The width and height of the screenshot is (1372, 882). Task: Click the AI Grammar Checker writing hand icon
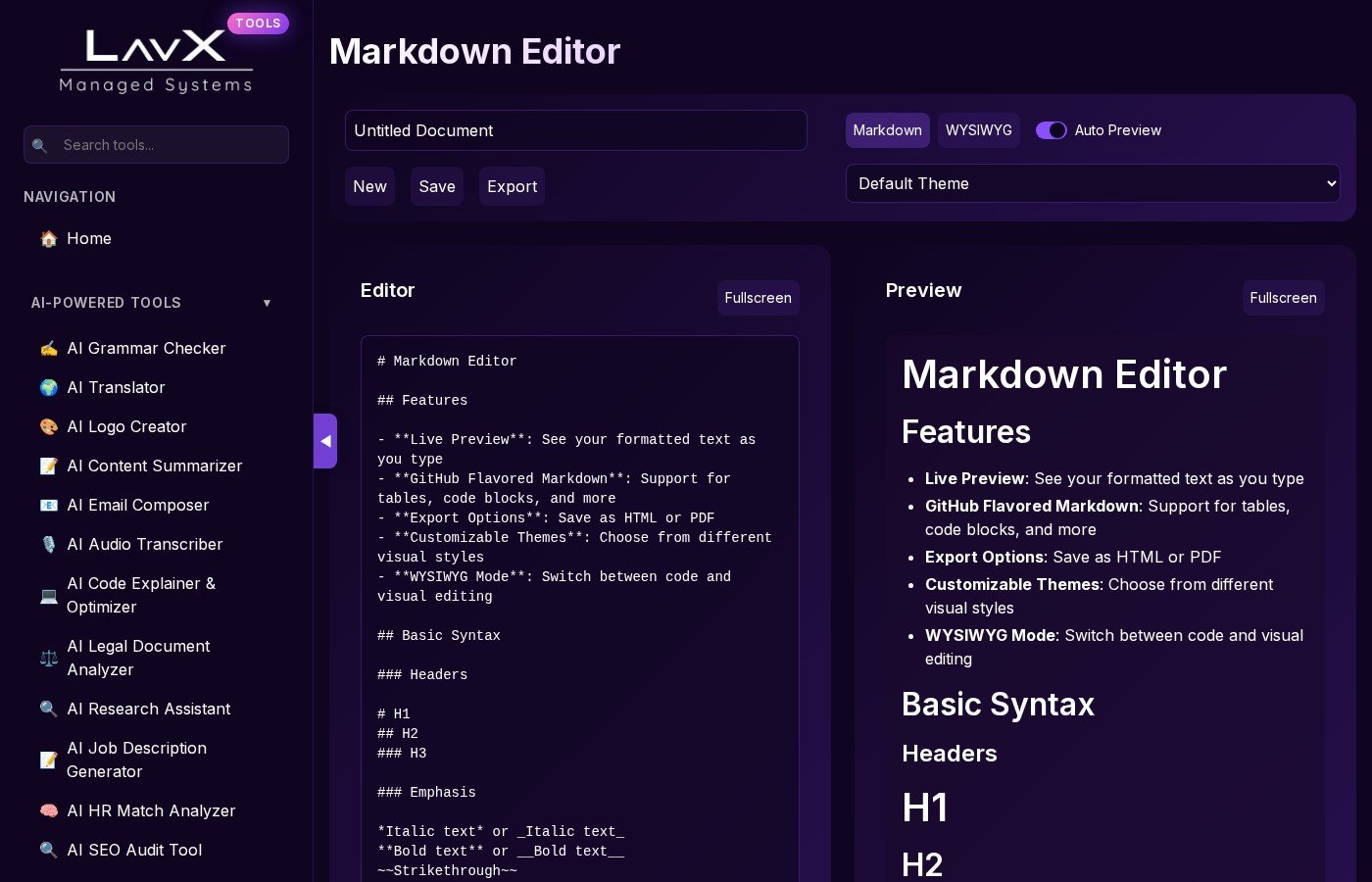(x=48, y=349)
